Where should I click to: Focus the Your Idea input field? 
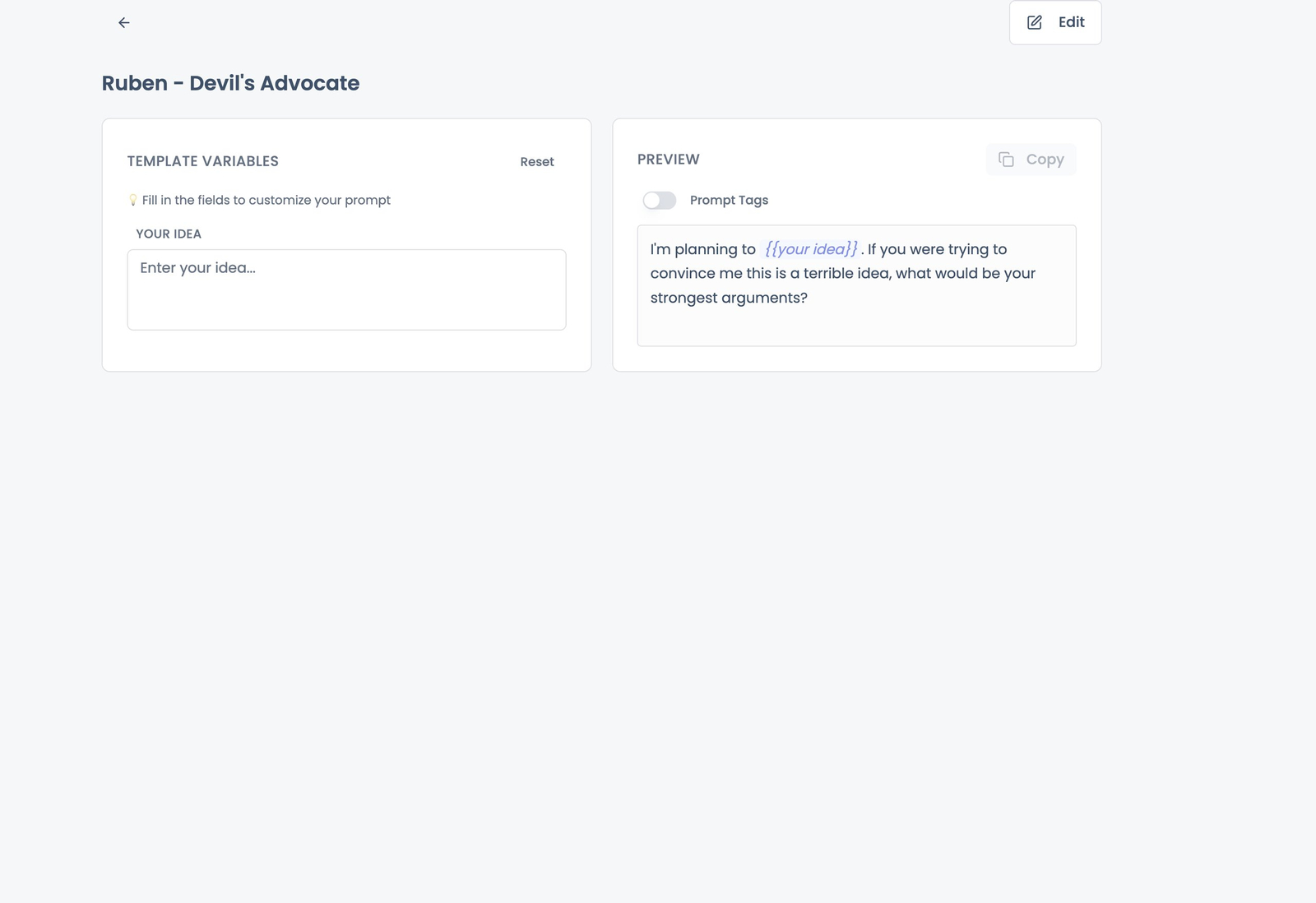click(x=346, y=289)
